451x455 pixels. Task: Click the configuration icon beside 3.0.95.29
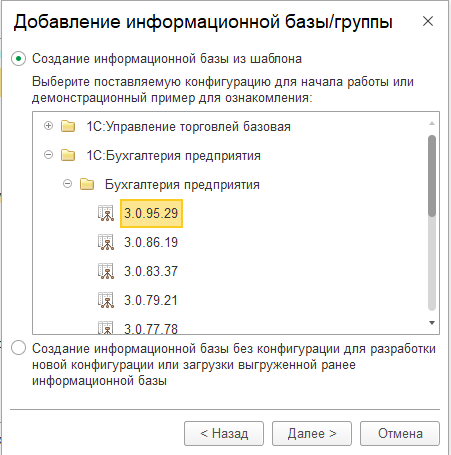(106, 214)
